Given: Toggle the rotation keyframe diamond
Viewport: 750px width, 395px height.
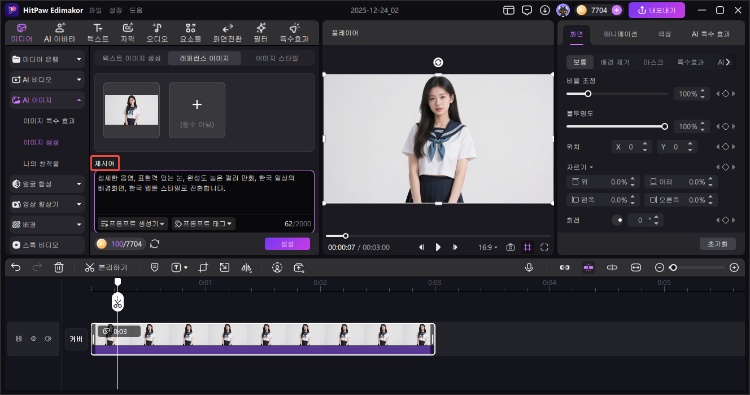Looking at the screenshot, I should (726, 220).
